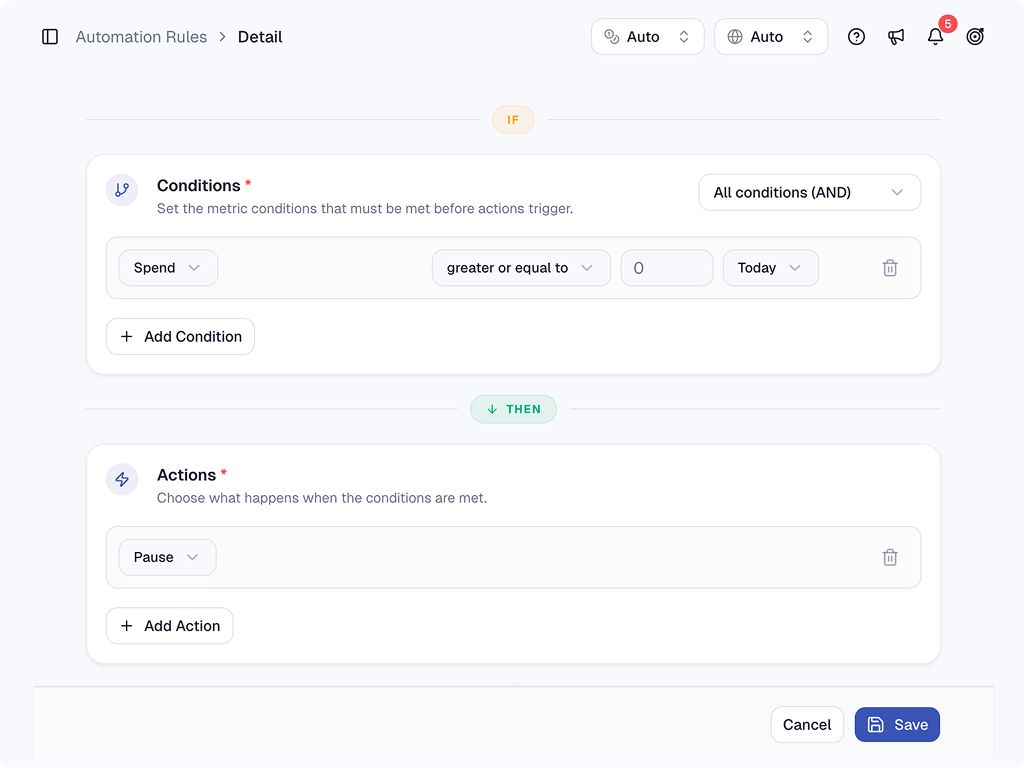Delete the Pause action row
This screenshot has height=768, width=1024.
(x=890, y=557)
